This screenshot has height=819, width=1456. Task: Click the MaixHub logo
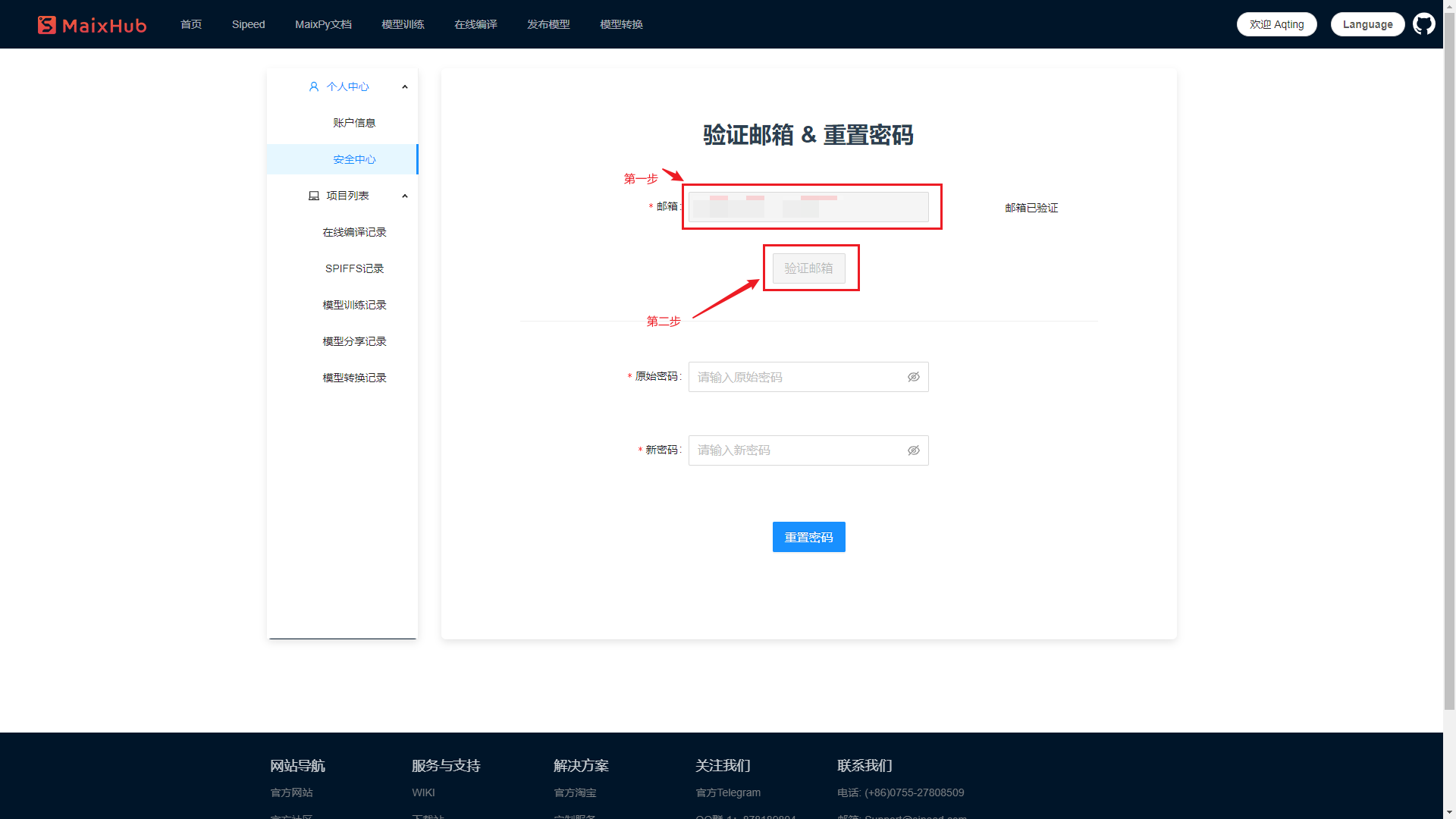tap(92, 25)
